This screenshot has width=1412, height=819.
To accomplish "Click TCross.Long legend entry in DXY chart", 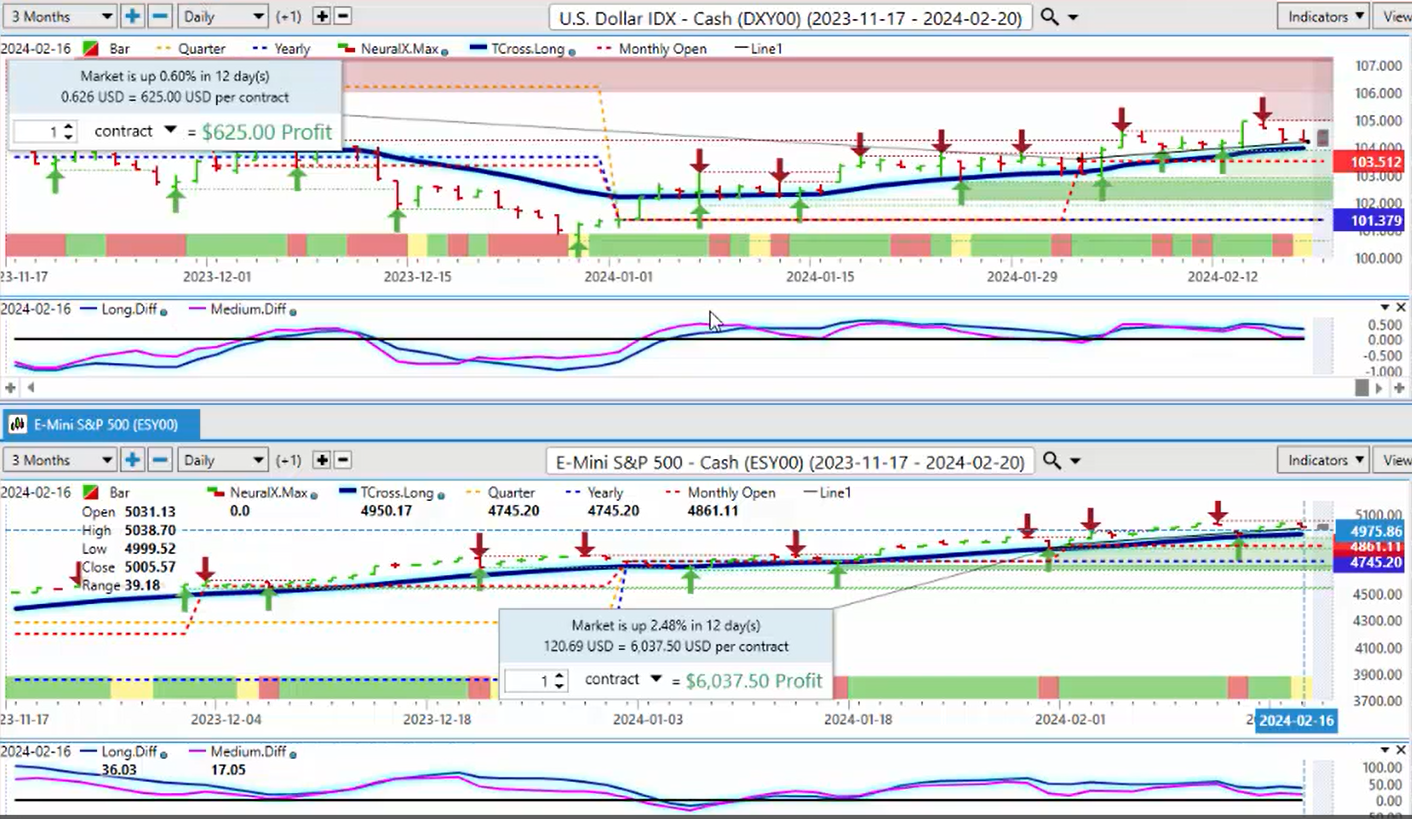I will pos(522,49).
